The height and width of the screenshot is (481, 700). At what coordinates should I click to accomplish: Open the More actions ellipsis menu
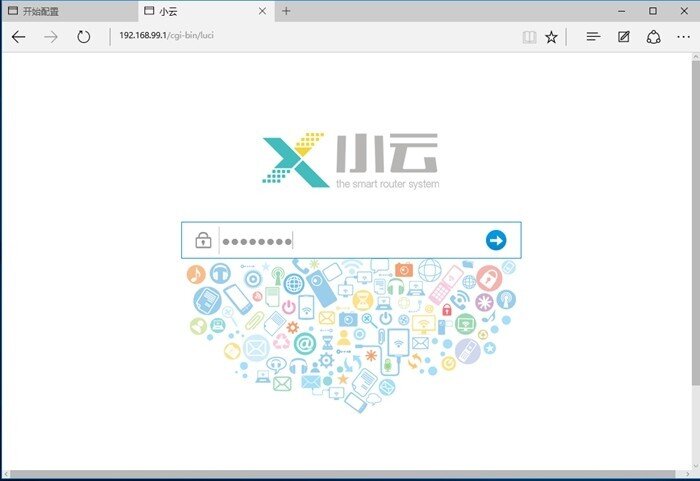(x=683, y=37)
